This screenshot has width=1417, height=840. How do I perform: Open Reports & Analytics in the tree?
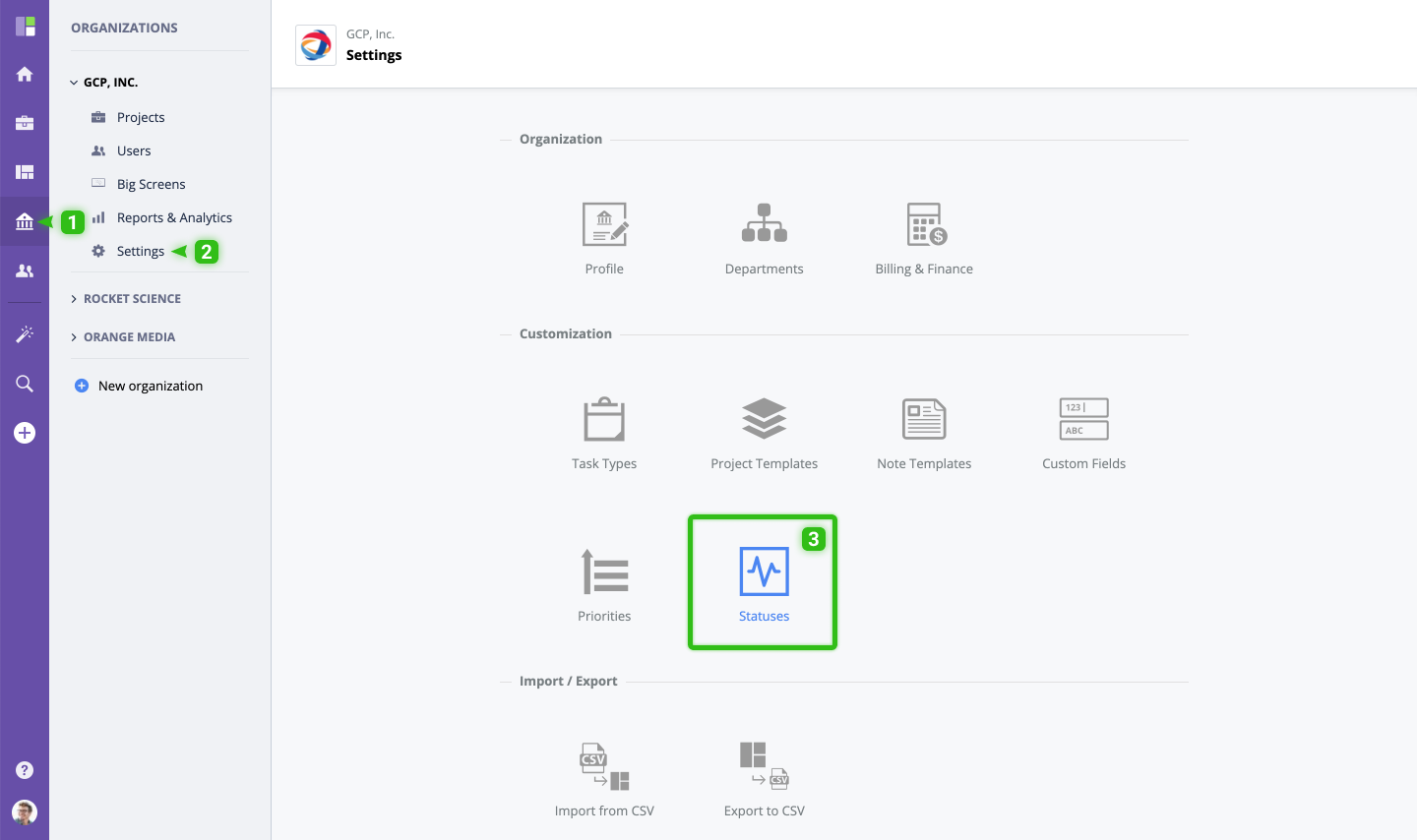[x=174, y=217]
